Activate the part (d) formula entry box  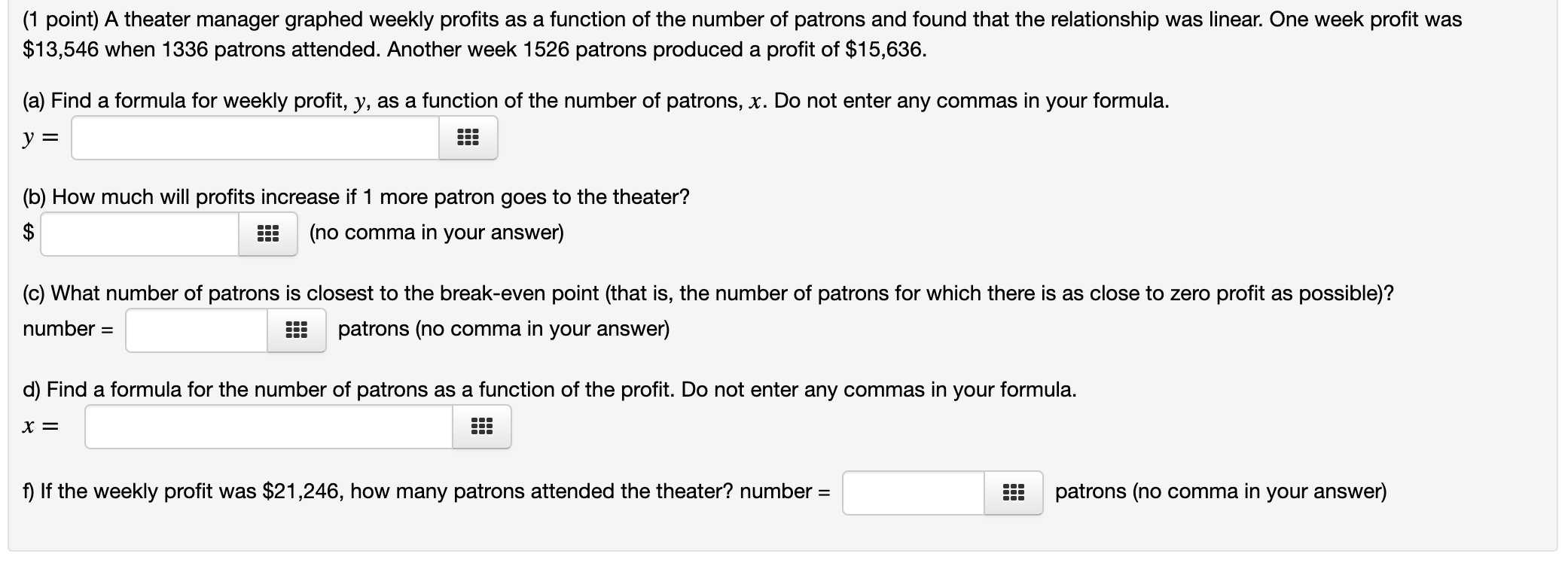(267, 427)
